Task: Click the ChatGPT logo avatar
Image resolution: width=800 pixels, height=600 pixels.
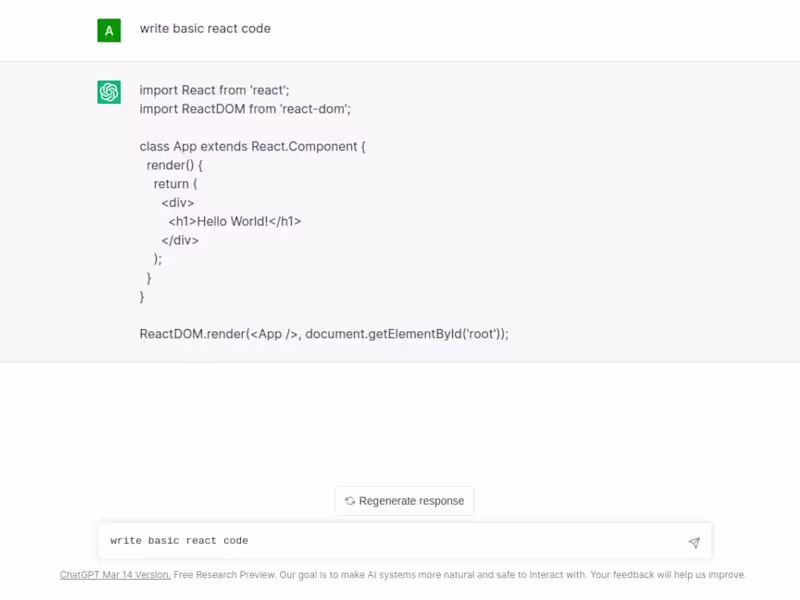Action: pyautogui.click(x=109, y=92)
